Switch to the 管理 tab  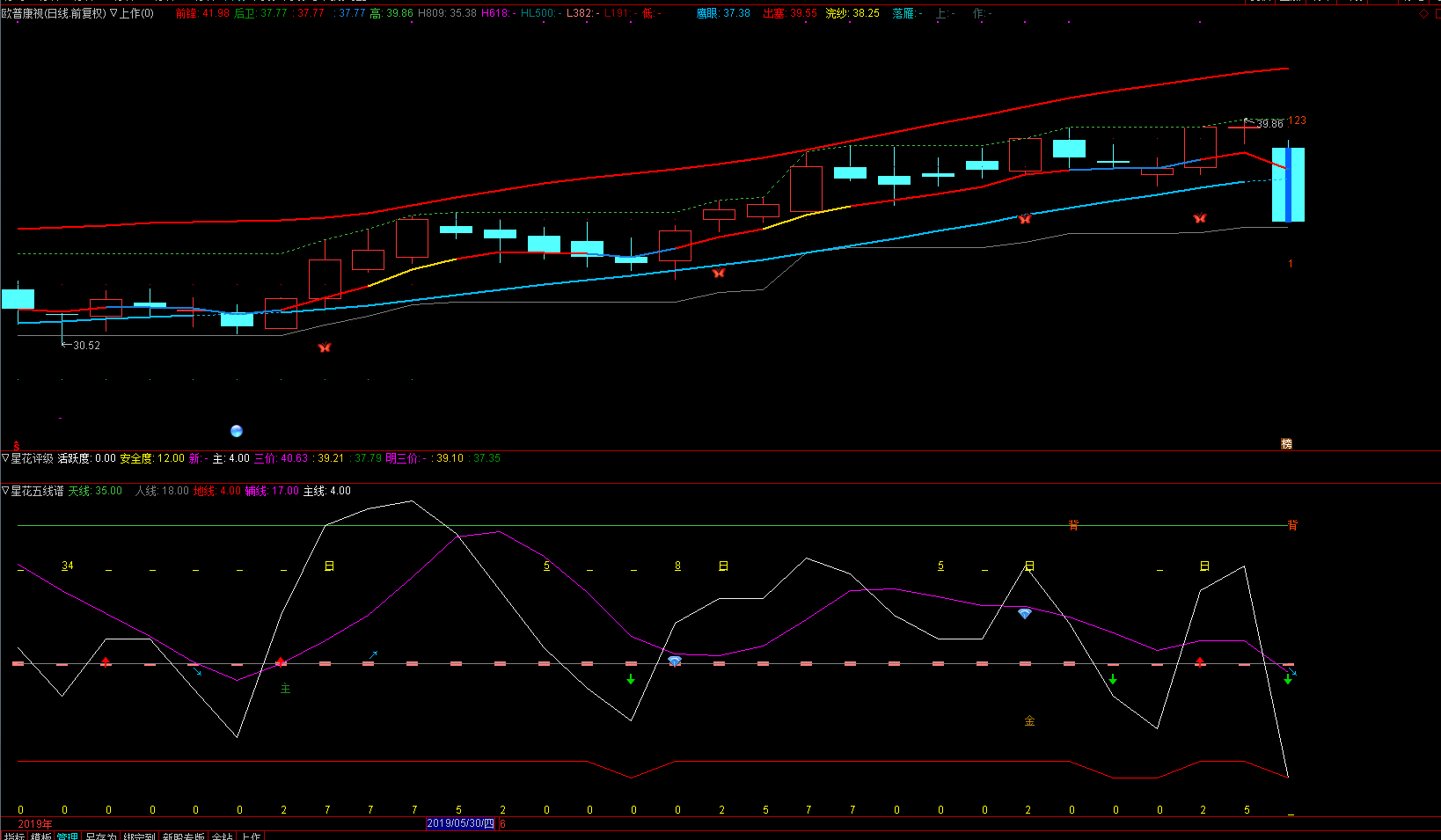[68, 836]
